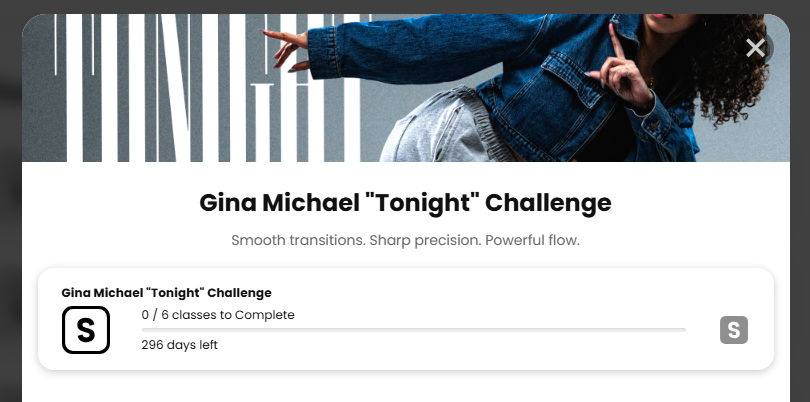Viewport: 810px width, 402px height.
Task: Select the small bold card title
Action: tap(166, 292)
